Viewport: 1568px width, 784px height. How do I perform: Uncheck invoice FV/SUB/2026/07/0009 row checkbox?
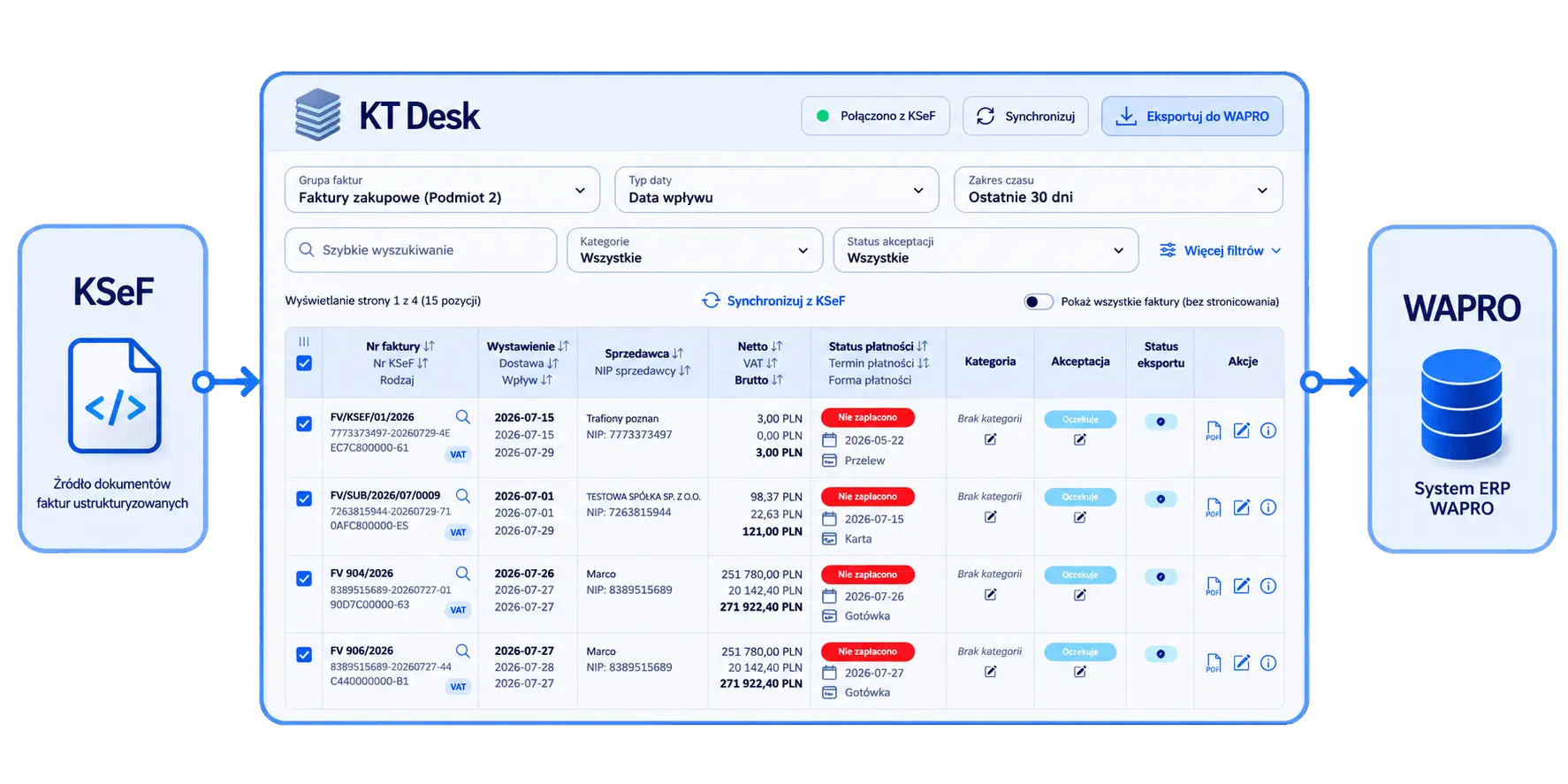[304, 499]
